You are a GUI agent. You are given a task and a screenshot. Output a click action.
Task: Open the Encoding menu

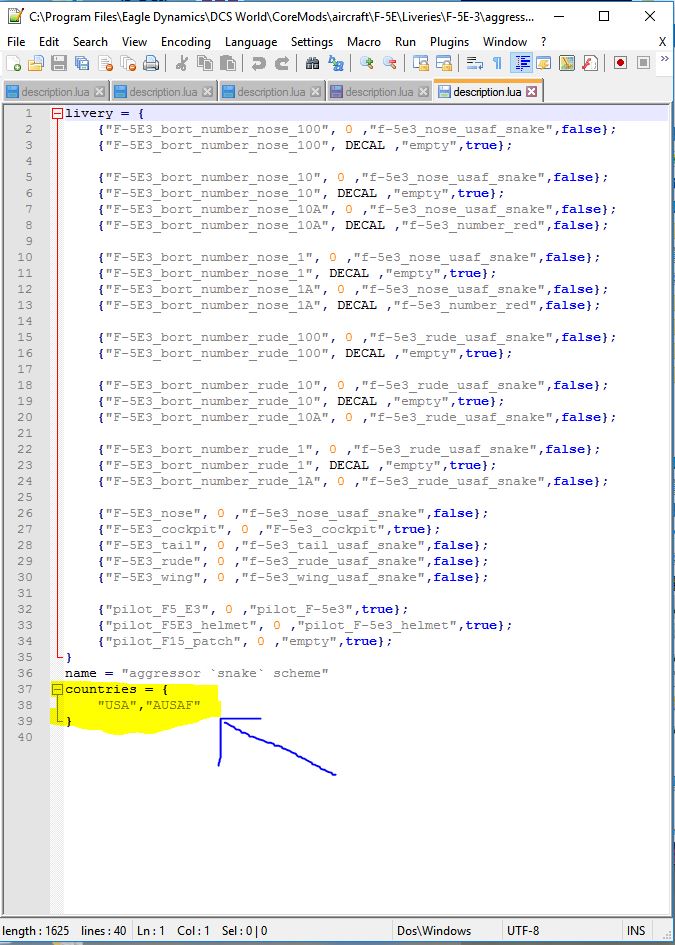pyautogui.click(x=186, y=42)
